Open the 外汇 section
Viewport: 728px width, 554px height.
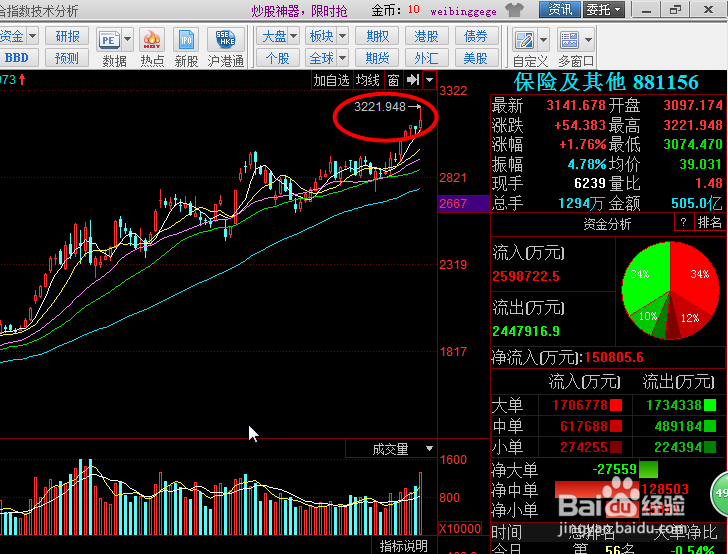[426, 58]
